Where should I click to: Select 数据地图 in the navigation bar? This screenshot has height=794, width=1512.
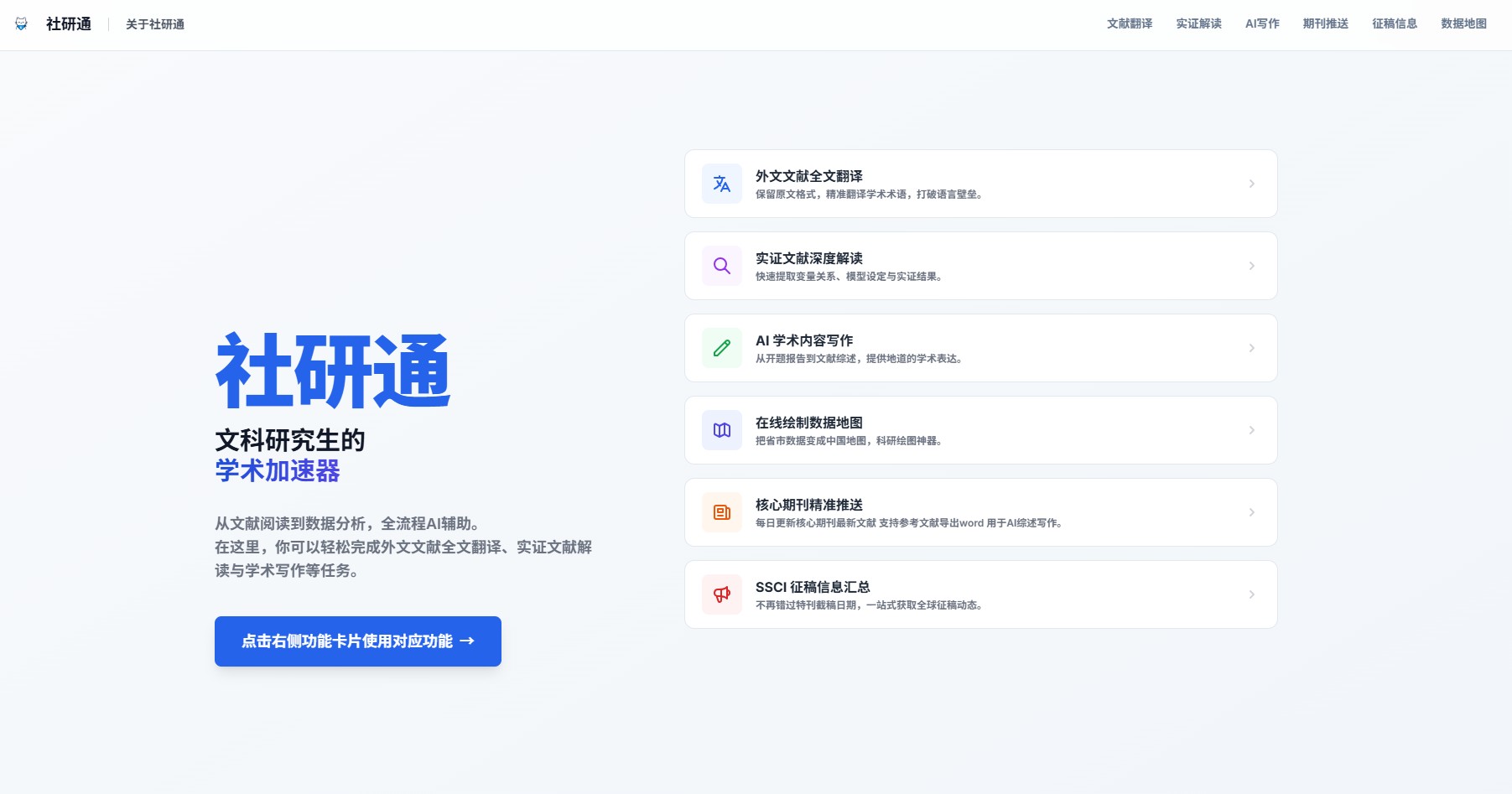coord(1463,24)
